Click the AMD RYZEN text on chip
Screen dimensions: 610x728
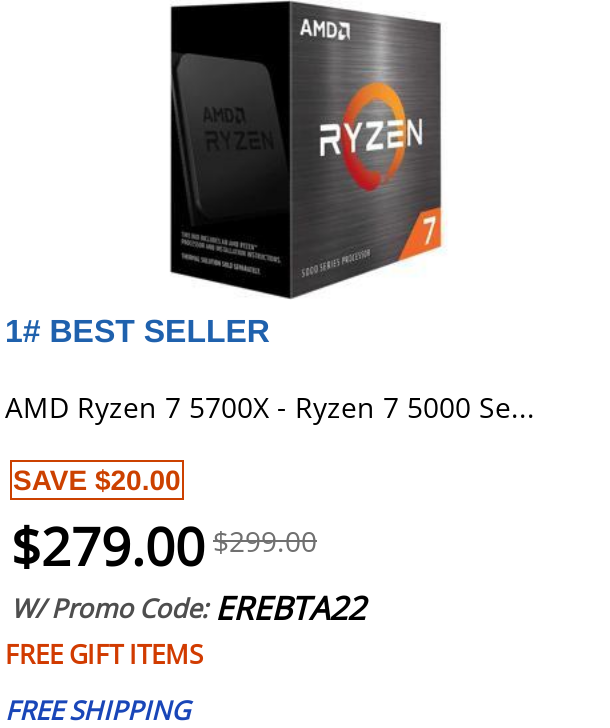[x=237, y=129]
